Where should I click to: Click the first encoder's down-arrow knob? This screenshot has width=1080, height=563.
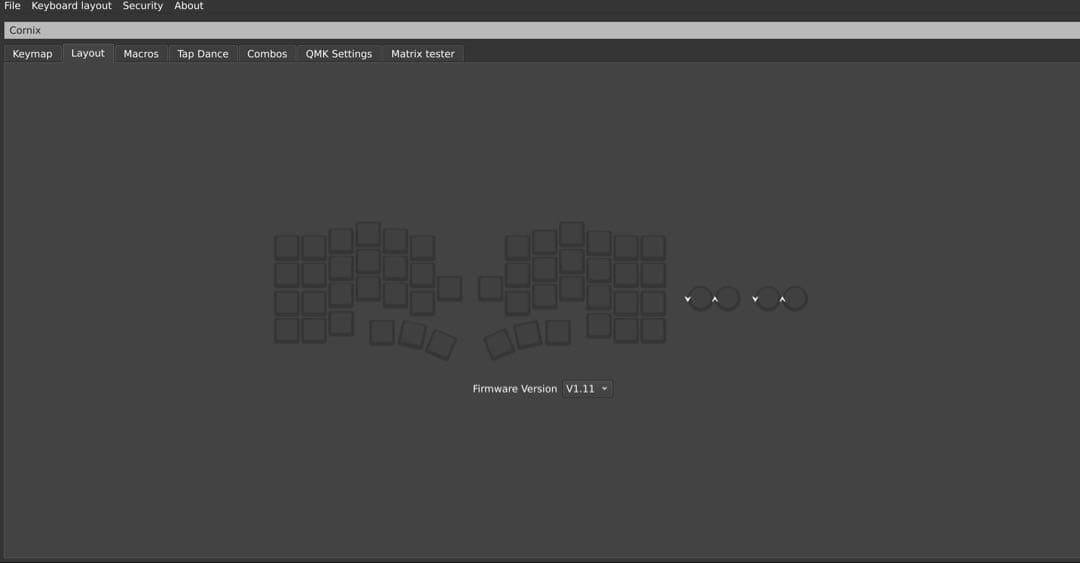tap(700, 298)
